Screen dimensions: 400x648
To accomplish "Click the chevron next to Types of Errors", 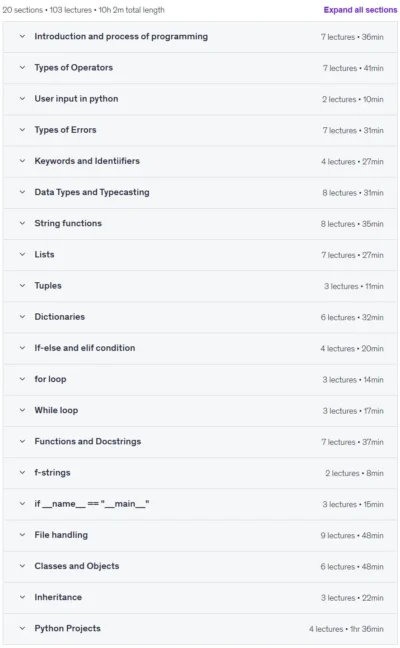I will point(22,130).
